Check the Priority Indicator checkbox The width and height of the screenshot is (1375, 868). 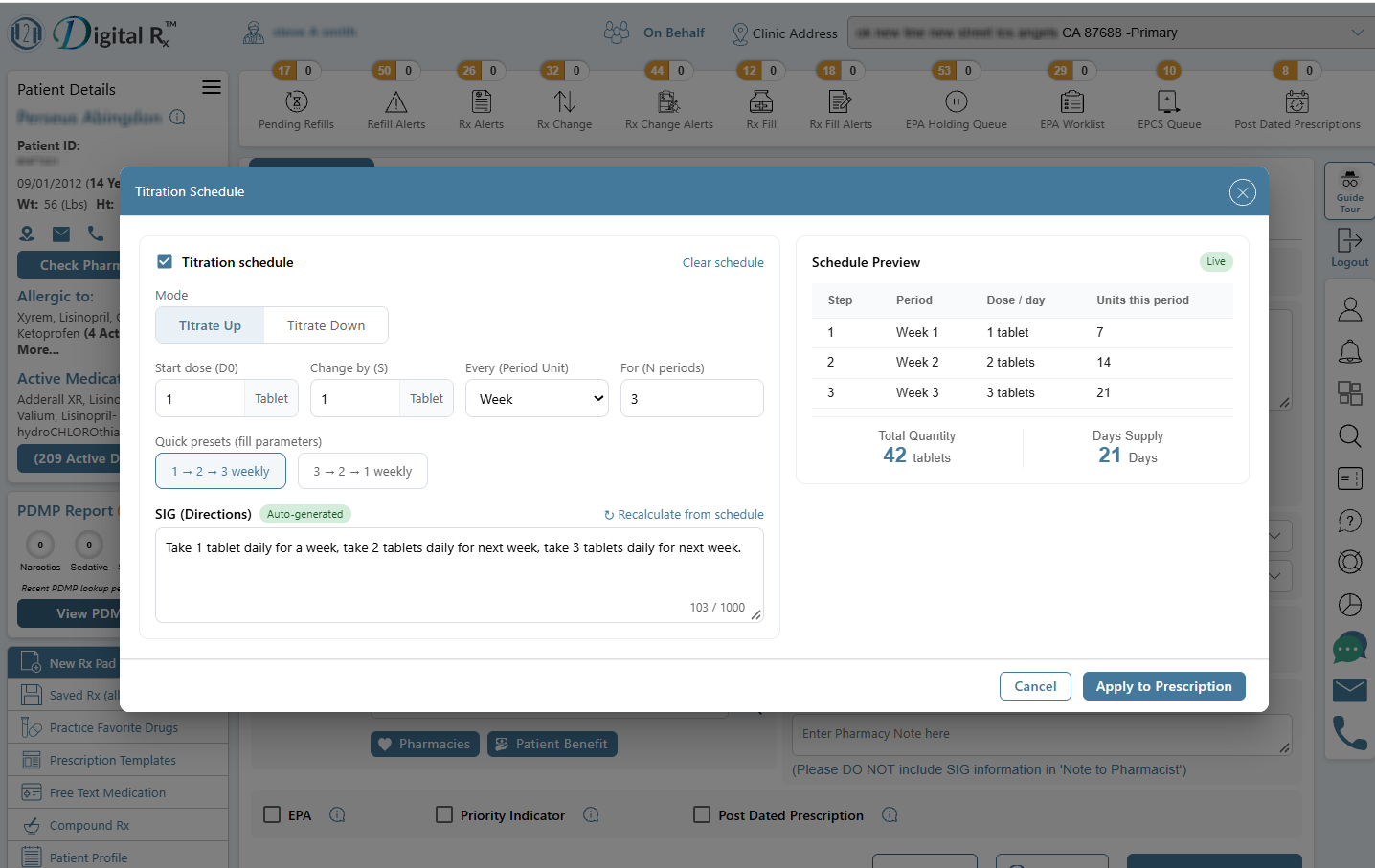coord(444,814)
